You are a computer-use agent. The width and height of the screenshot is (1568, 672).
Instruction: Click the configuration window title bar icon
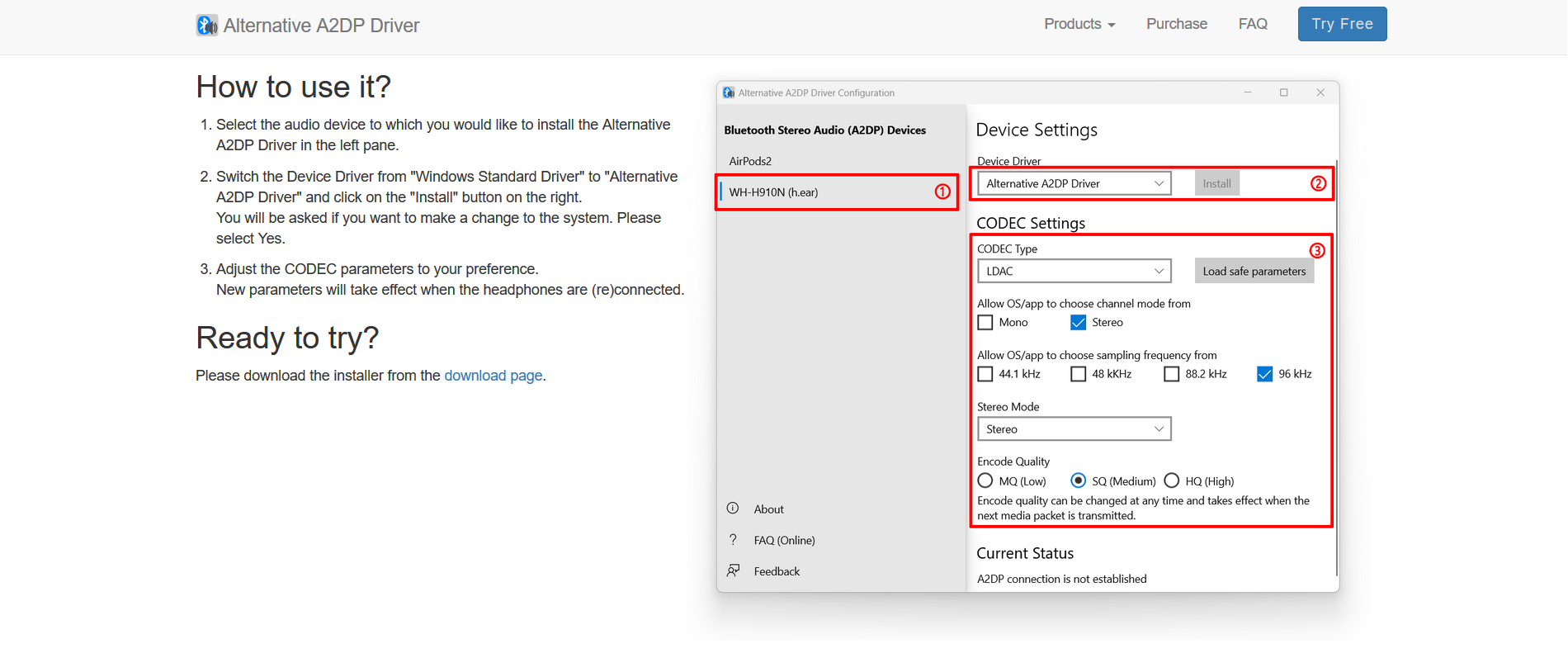tap(729, 92)
